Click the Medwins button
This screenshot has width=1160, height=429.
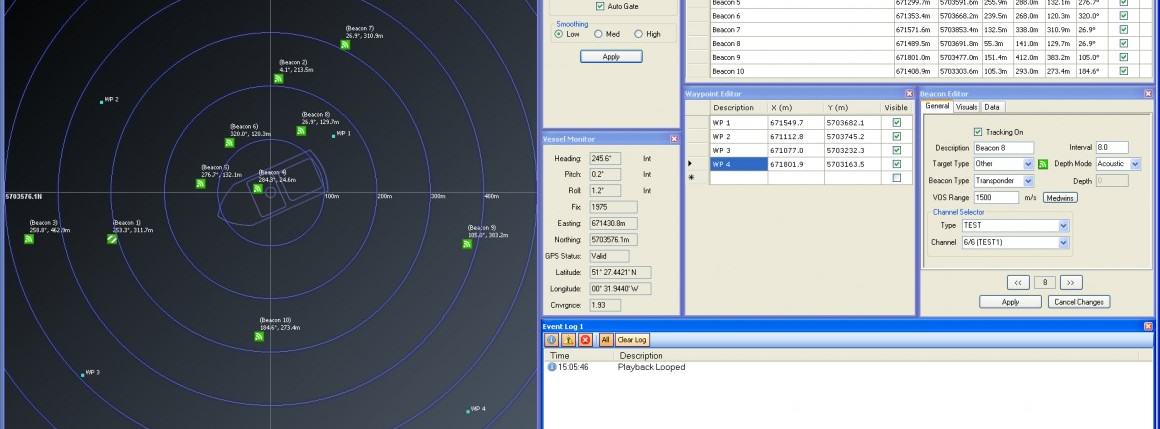pyautogui.click(x=1060, y=198)
